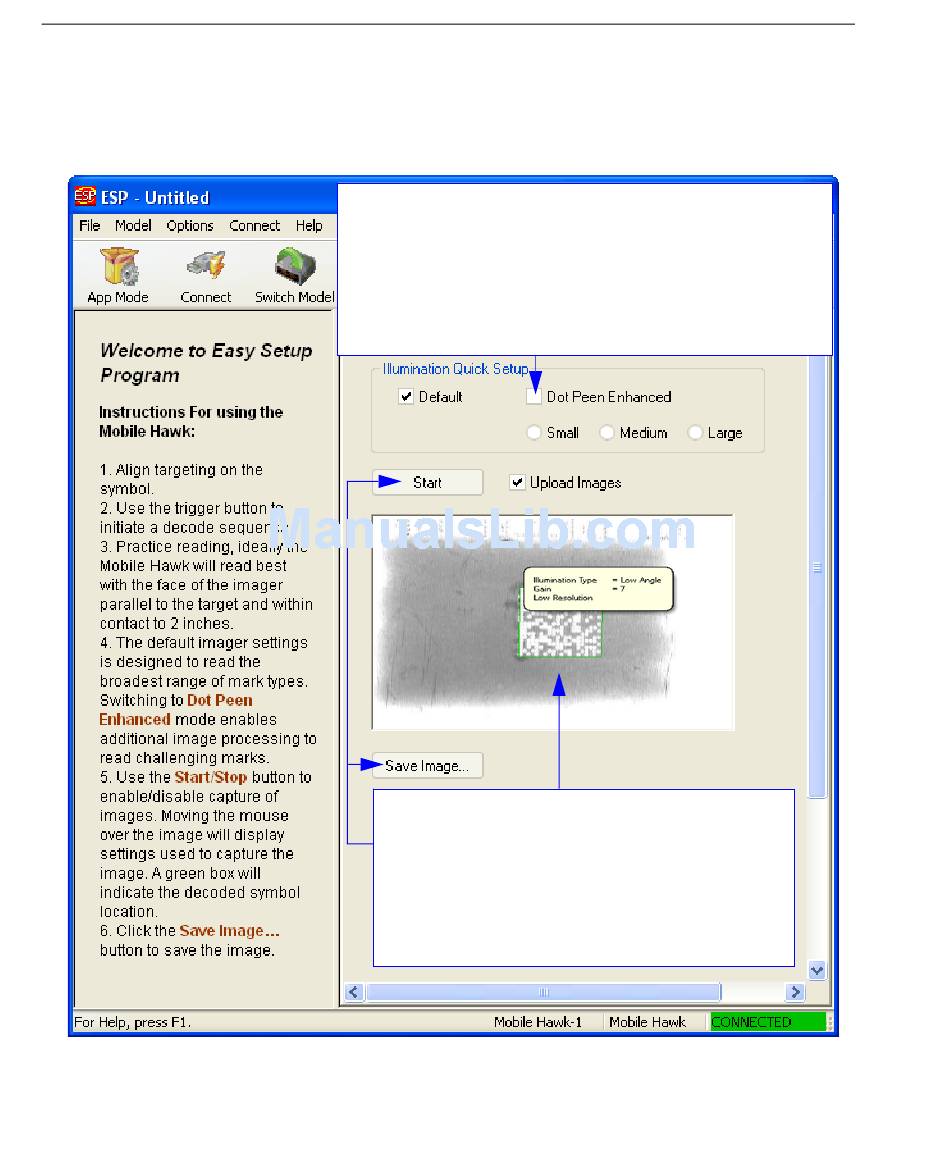Open the Options menu
This screenshot has height=1167, width=950.
click(x=190, y=226)
